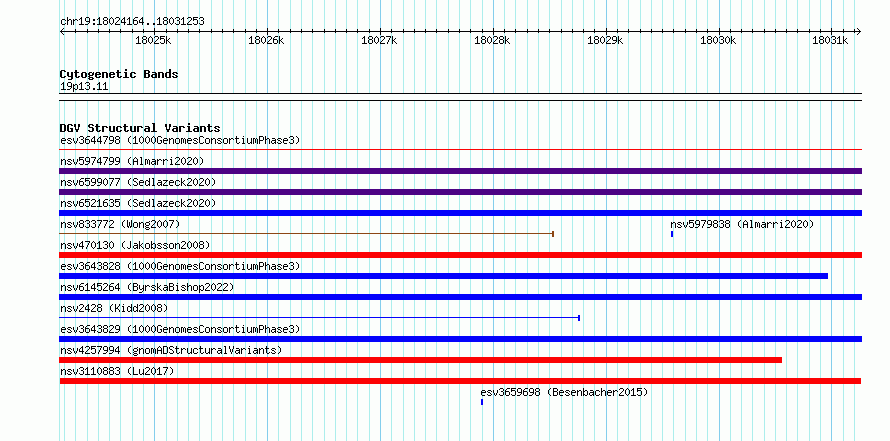Open the nsv5979838 (Almarri2020) label
The height and width of the screenshot is (441, 890).
pyautogui.click(x=742, y=224)
